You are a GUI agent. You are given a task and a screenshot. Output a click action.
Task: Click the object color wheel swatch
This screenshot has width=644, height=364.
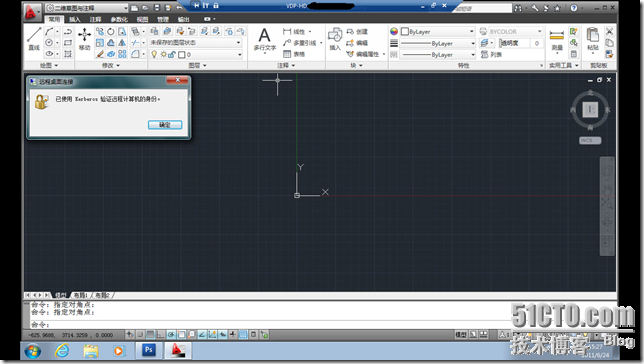(x=394, y=32)
